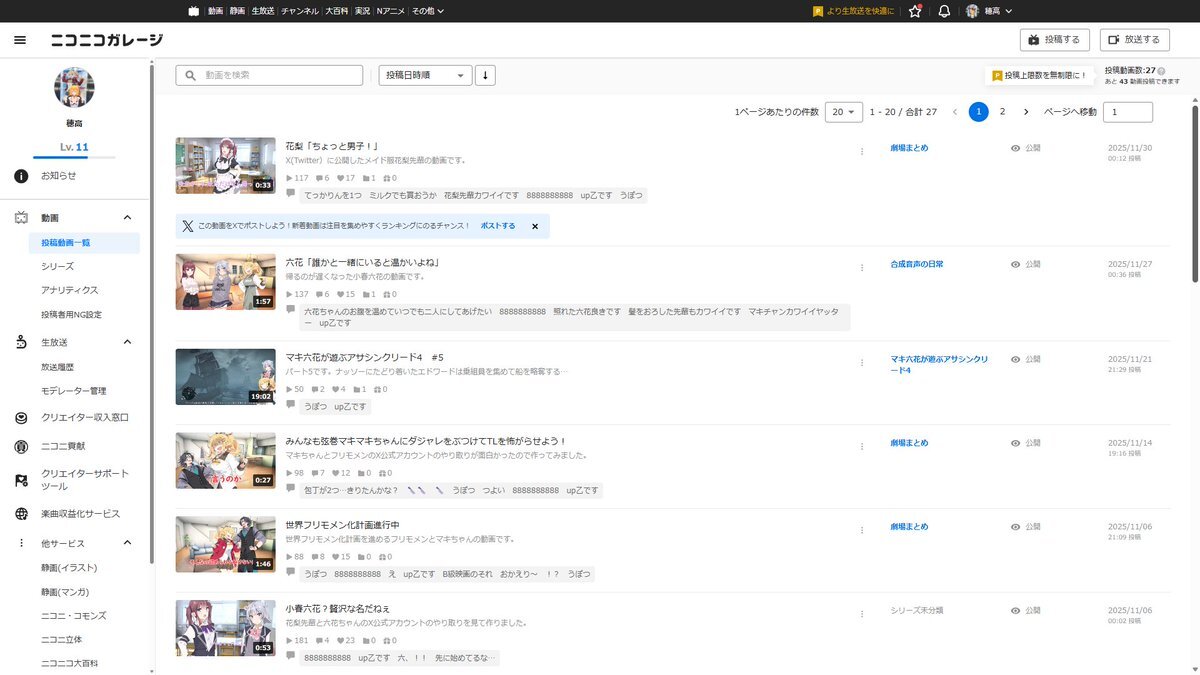The width and height of the screenshot is (1200, 675).
Task: Open 大百科 in top navigation bar
Action: tap(337, 11)
